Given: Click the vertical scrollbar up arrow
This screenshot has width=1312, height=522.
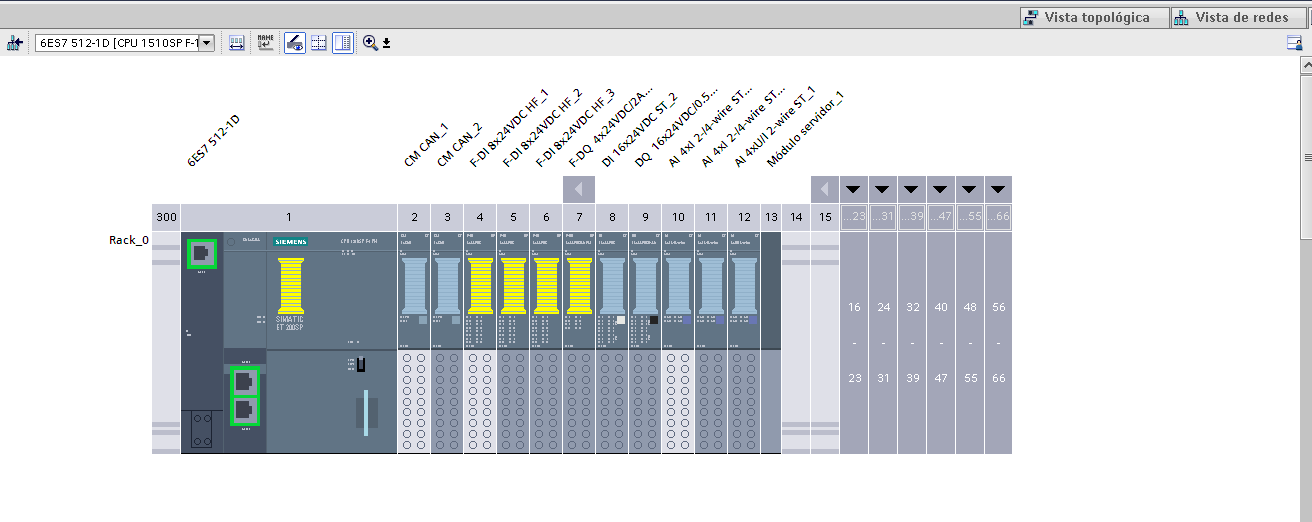Looking at the screenshot, I should (x=1306, y=63).
